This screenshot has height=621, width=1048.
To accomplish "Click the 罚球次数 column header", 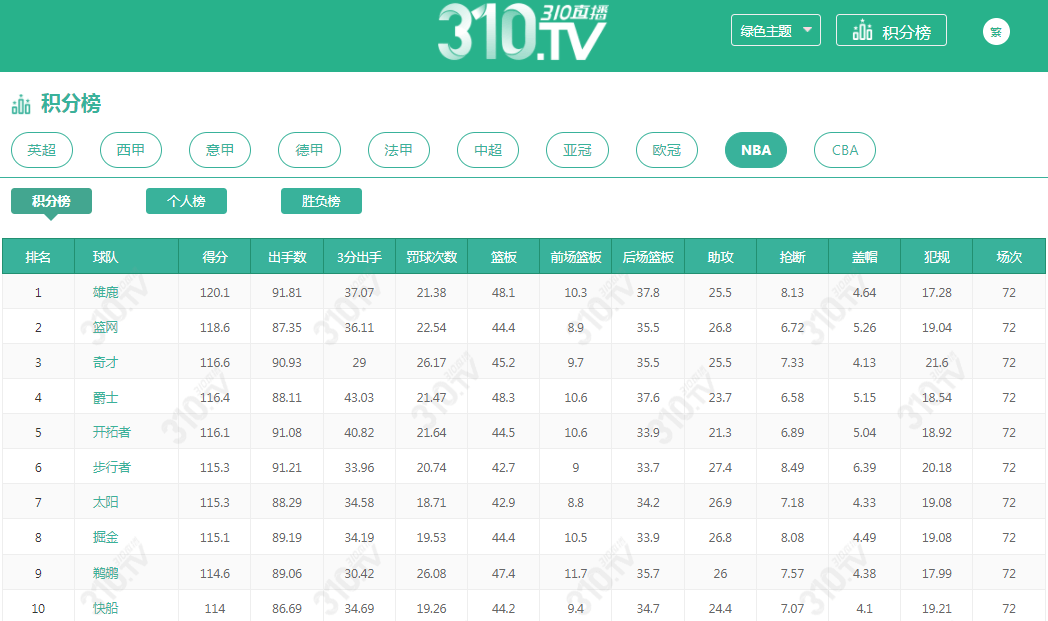I will [x=431, y=257].
